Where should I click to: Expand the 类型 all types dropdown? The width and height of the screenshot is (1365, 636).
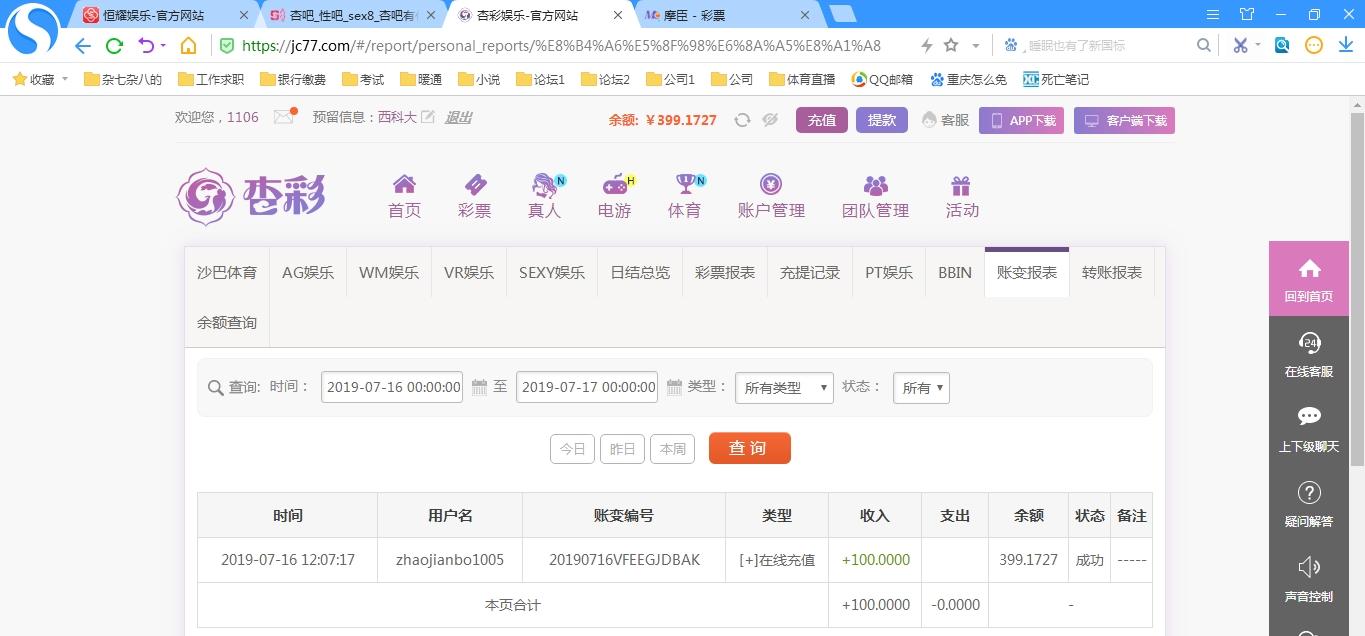coord(784,388)
